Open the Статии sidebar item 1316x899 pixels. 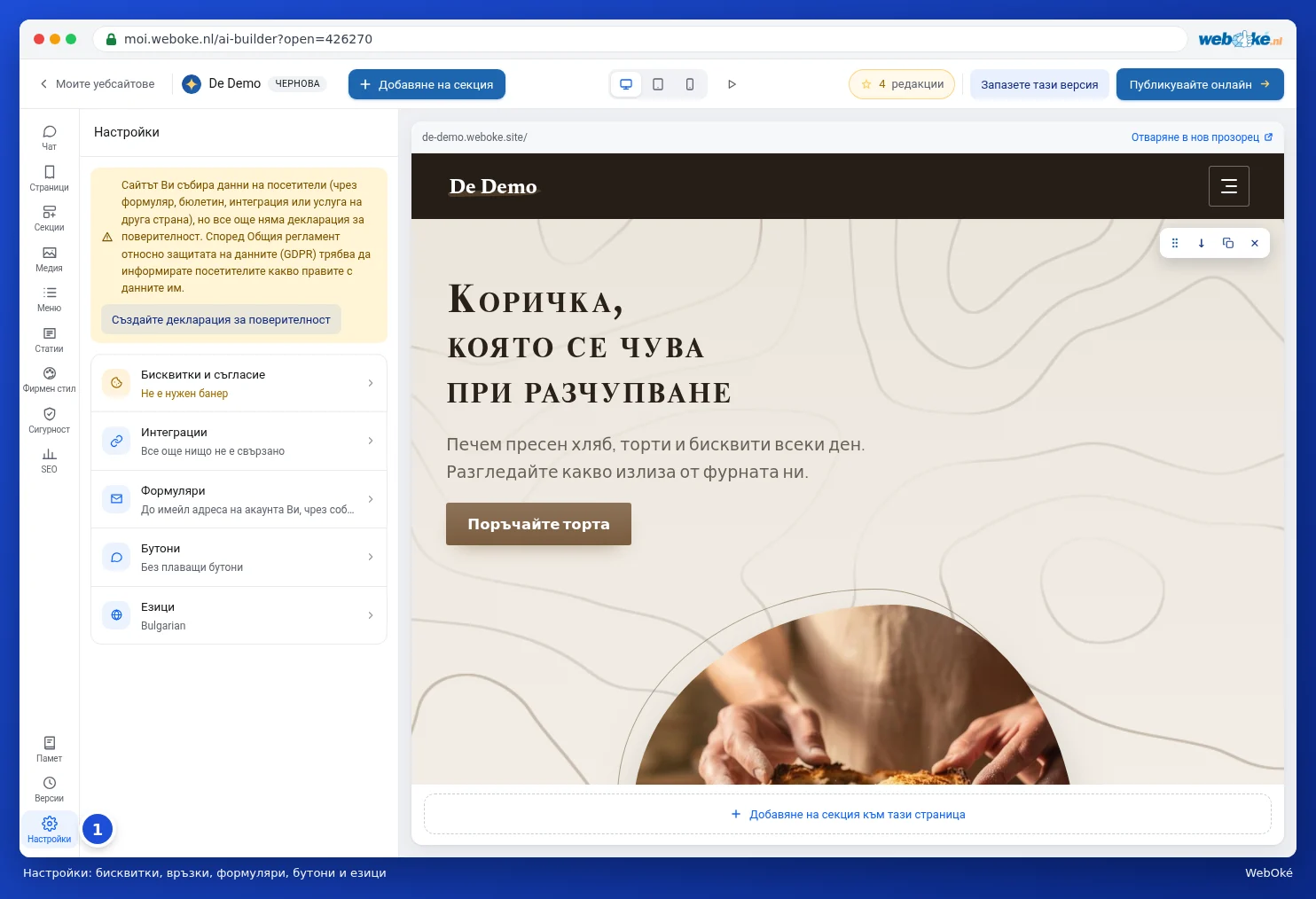click(x=49, y=340)
